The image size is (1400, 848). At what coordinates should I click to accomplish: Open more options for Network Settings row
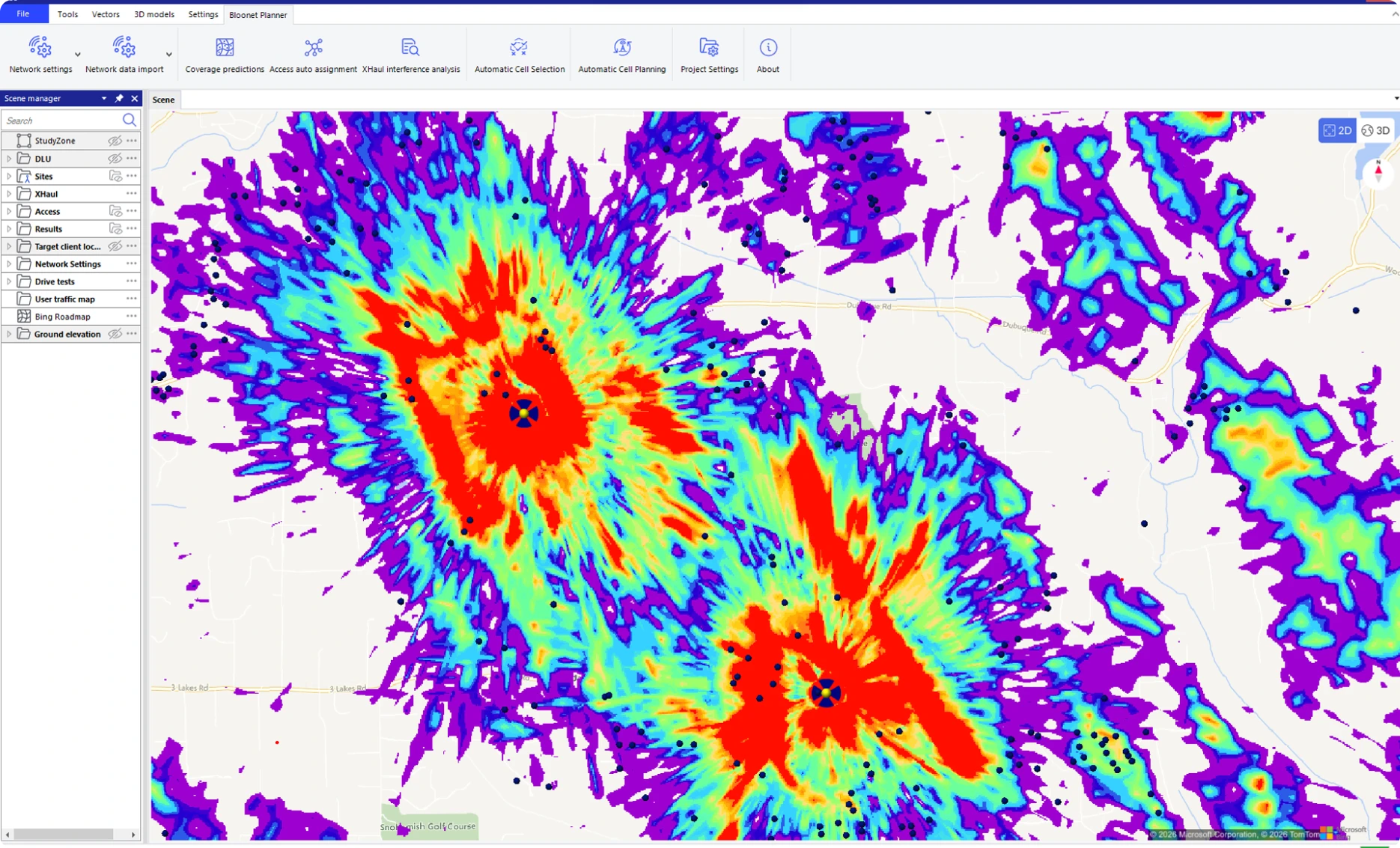tap(132, 263)
